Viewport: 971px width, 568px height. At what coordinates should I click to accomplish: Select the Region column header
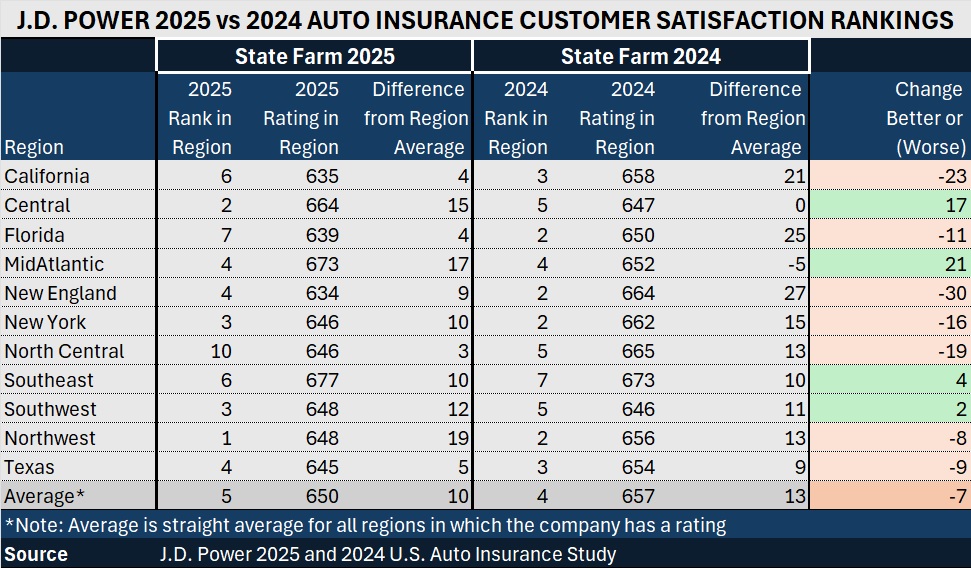click(34, 147)
